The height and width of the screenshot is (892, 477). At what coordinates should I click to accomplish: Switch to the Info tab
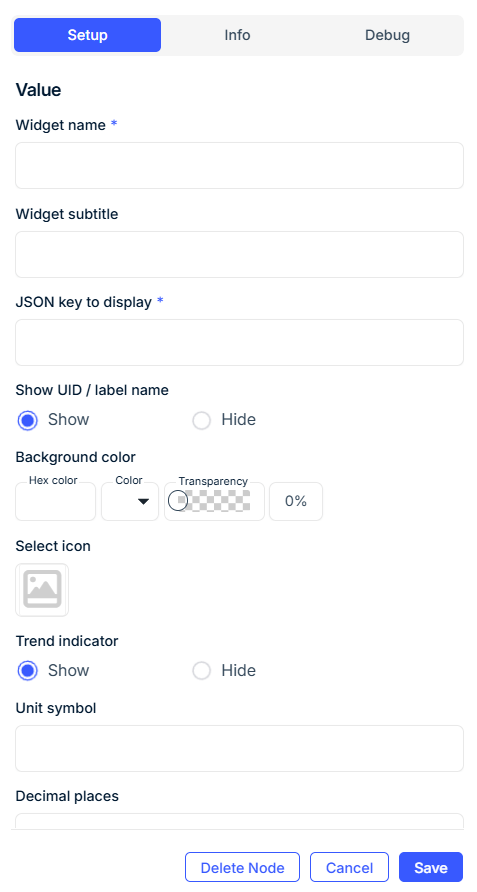(237, 35)
